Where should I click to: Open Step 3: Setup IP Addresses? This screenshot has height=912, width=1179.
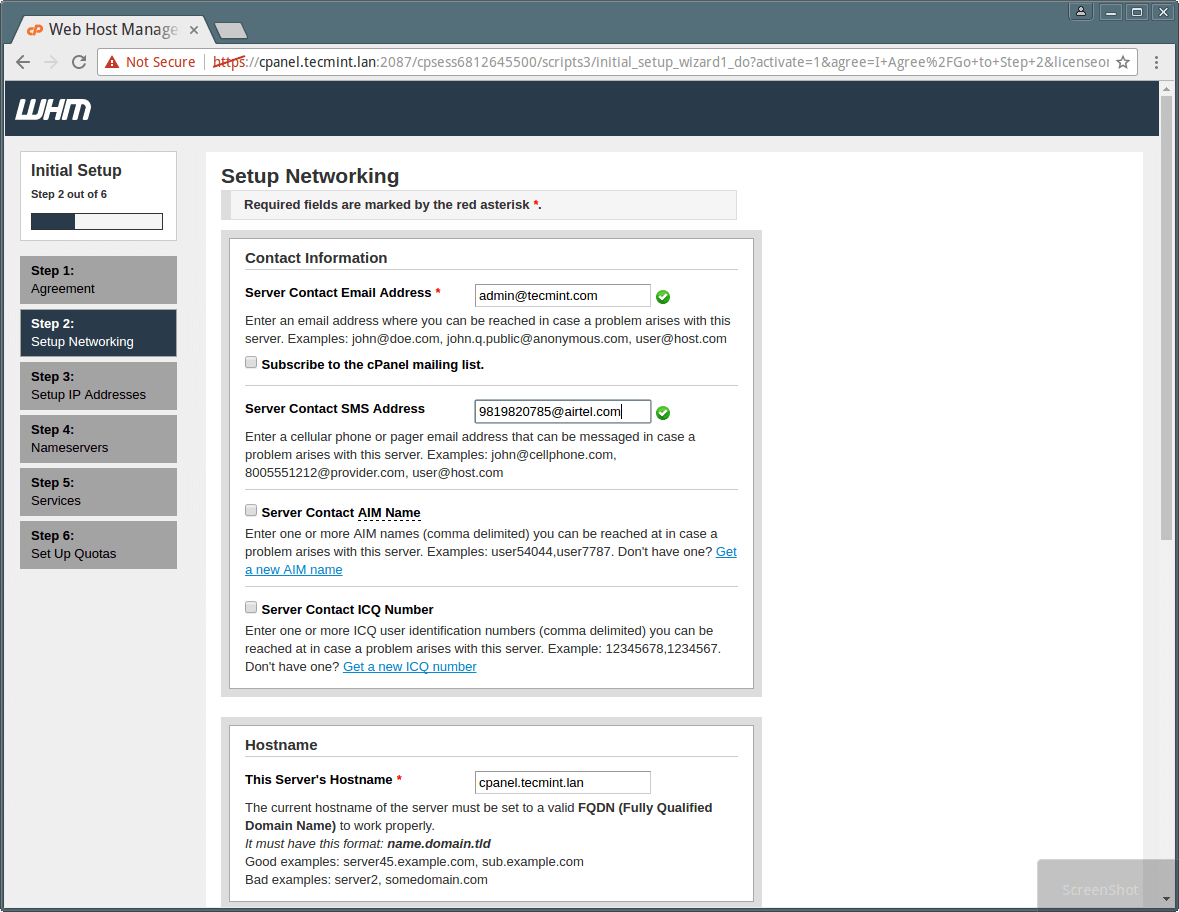[99, 386]
